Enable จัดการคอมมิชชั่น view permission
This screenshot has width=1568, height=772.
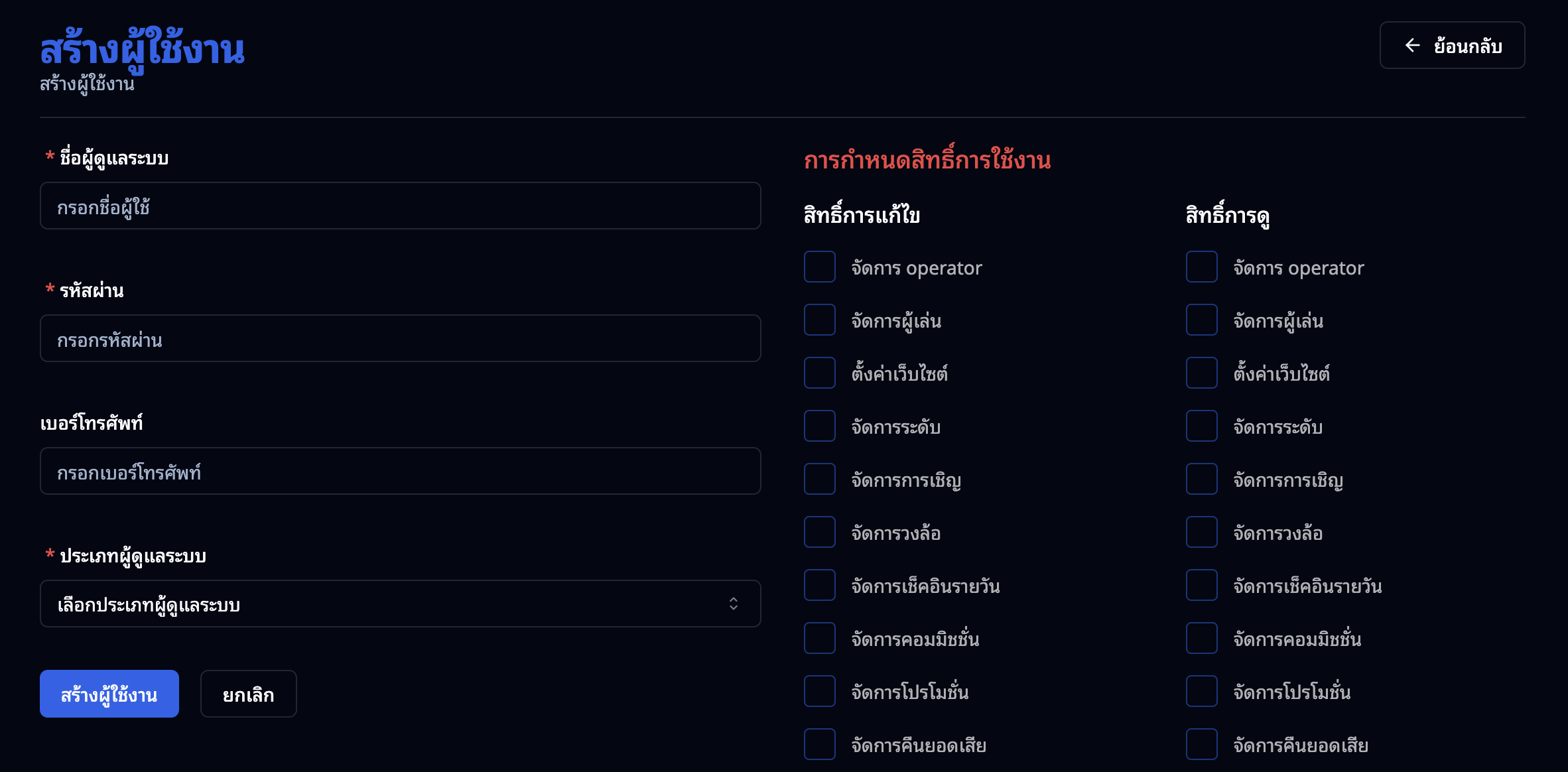tap(1201, 638)
